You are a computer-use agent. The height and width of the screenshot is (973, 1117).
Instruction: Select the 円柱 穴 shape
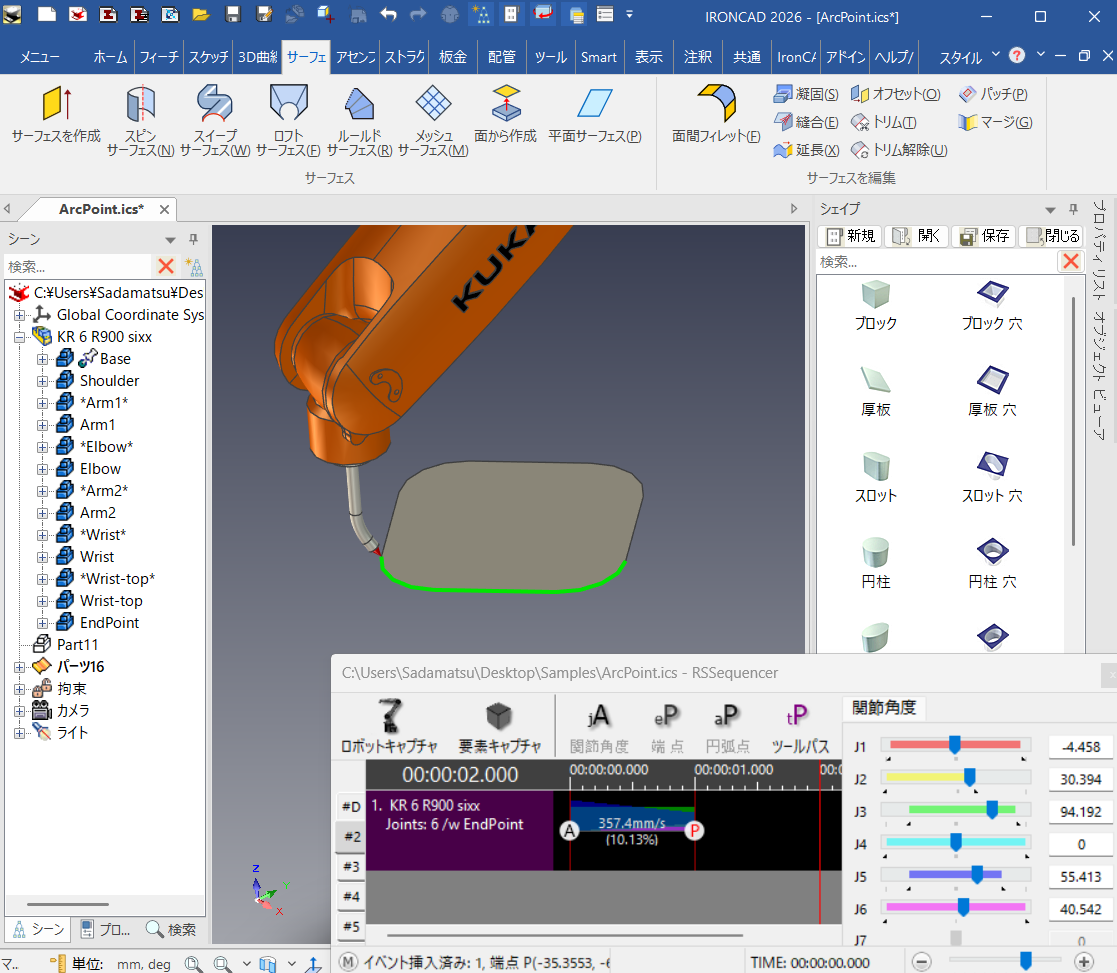coord(992,563)
